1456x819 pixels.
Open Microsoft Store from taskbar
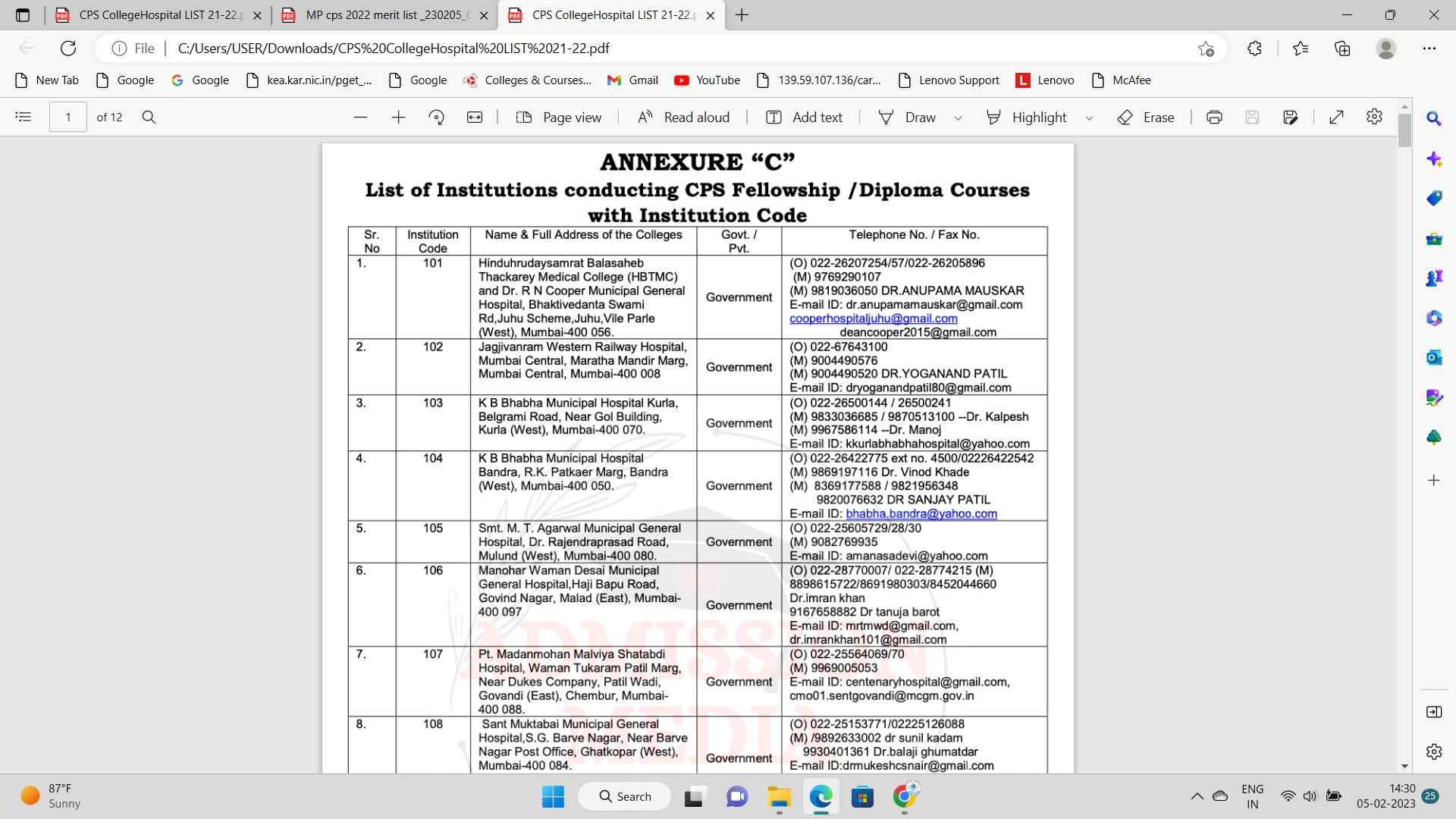click(x=862, y=796)
